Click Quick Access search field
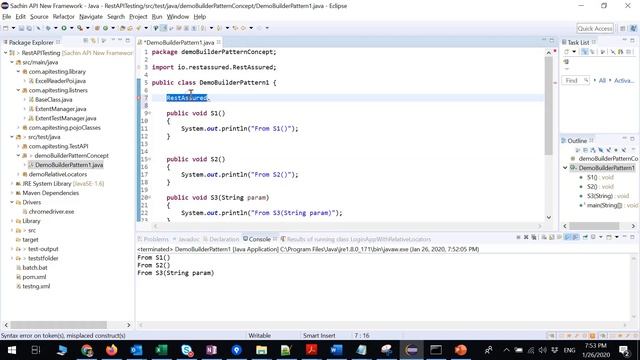This screenshot has width=640, height=360. [595, 28]
